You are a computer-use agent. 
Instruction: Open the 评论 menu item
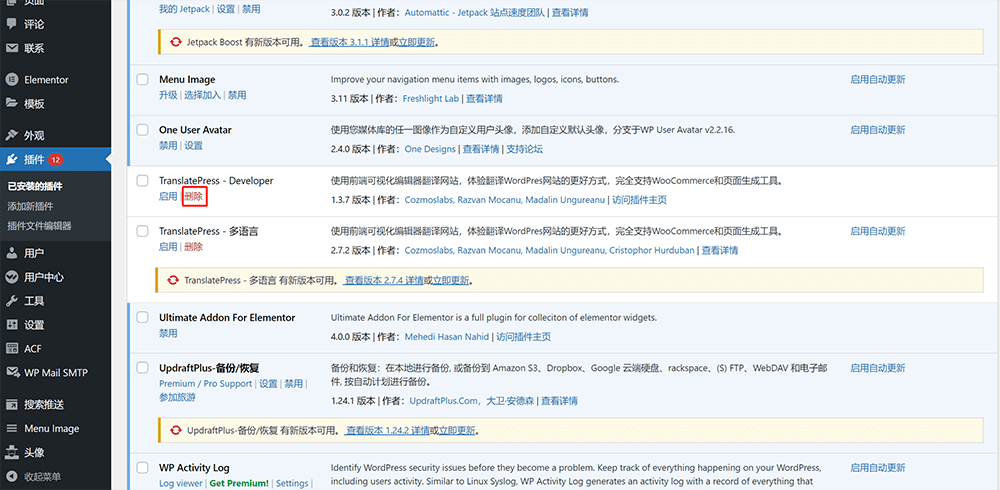pyautogui.click(x=34, y=24)
